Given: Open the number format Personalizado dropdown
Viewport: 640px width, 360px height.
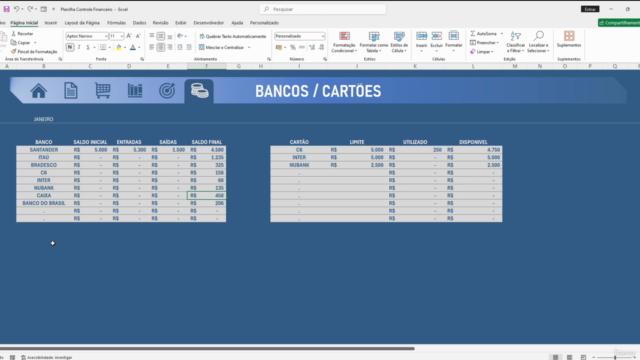Looking at the screenshot, I should point(322,36).
